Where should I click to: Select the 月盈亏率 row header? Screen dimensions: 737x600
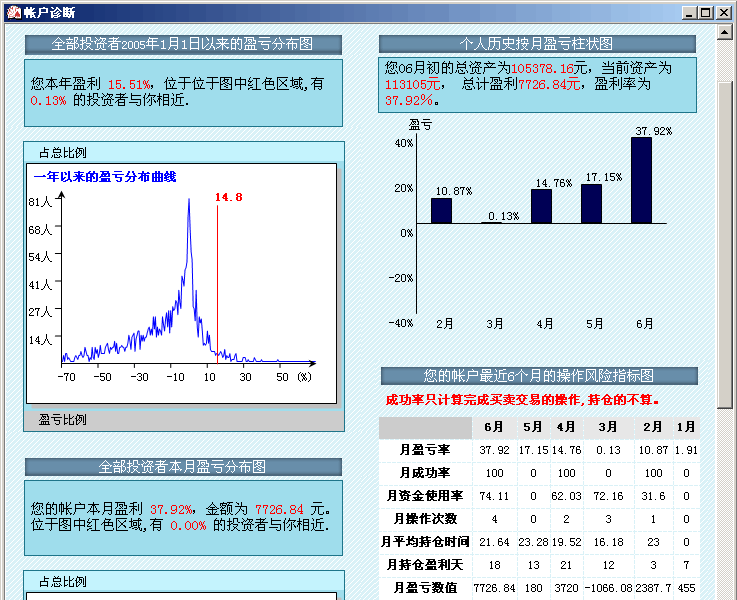pyautogui.click(x=425, y=450)
